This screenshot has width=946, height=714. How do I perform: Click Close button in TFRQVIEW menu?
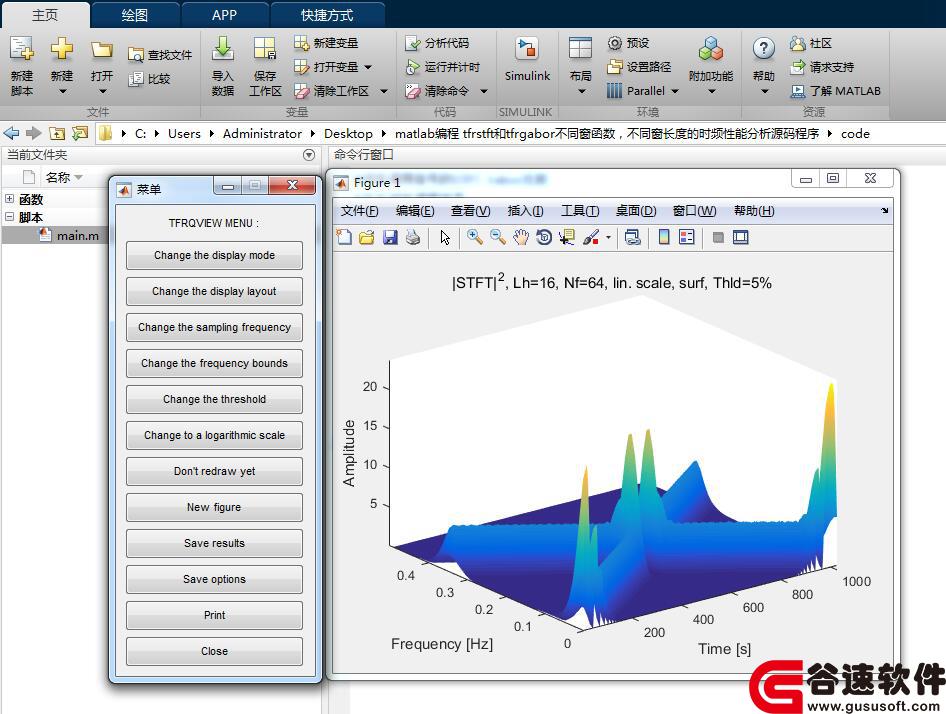[x=214, y=651]
